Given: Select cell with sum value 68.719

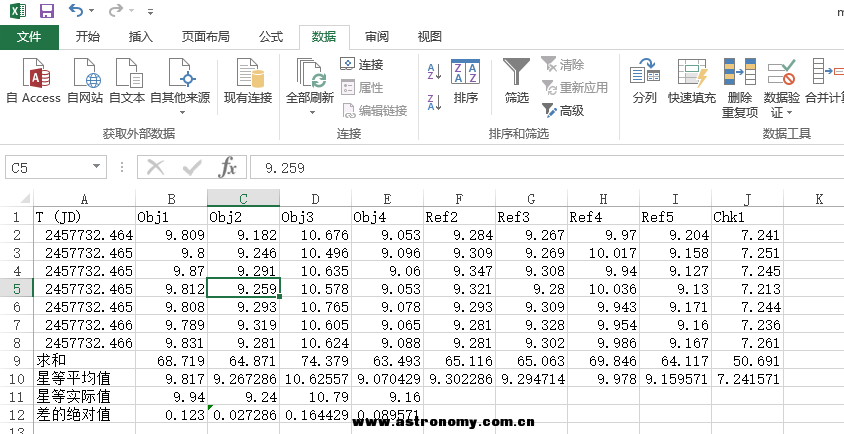Looking at the screenshot, I should (x=171, y=360).
